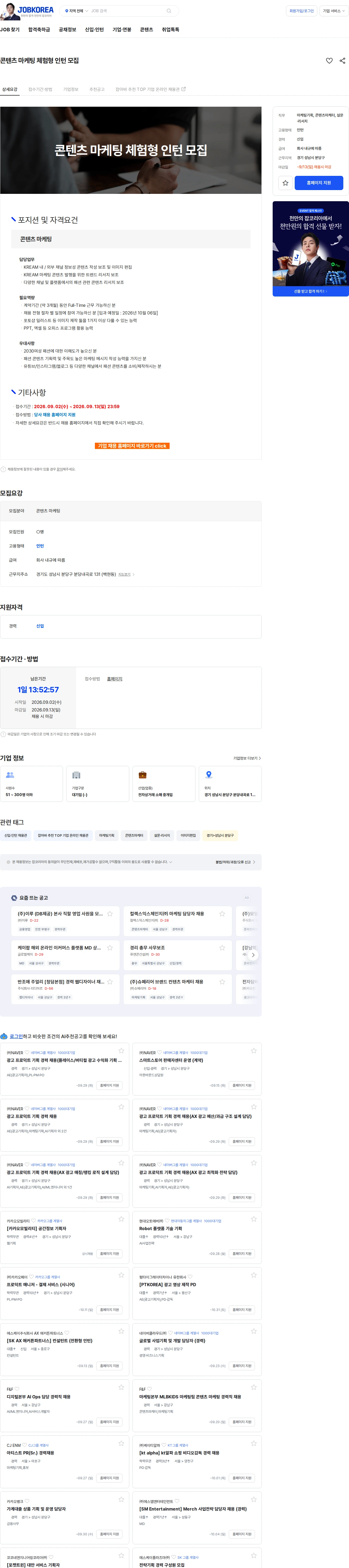Follow (주)카카오페이 with the heart icon
This screenshot has height=1568, width=349.
pyautogui.click(x=32, y=1277)
